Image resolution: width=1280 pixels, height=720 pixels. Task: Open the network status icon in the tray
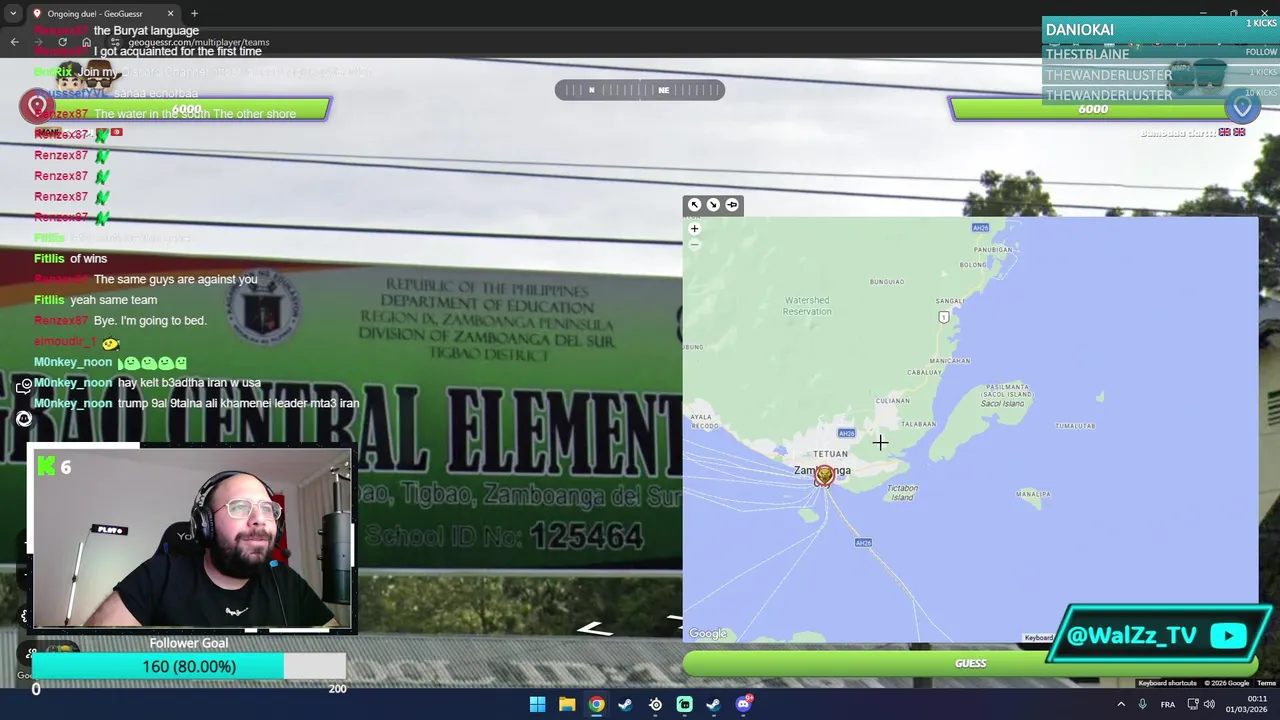[x=1193, y=704]
